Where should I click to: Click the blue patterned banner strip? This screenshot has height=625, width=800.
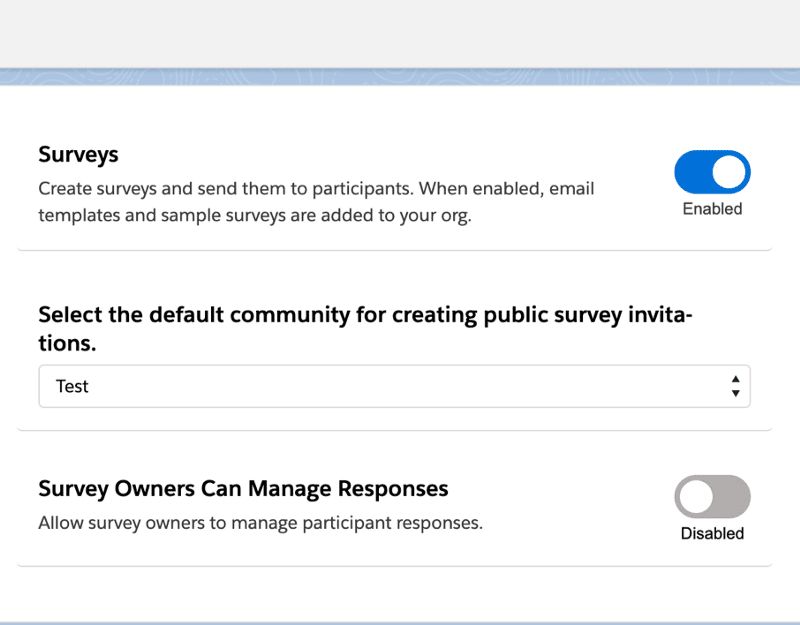point(400,77)
